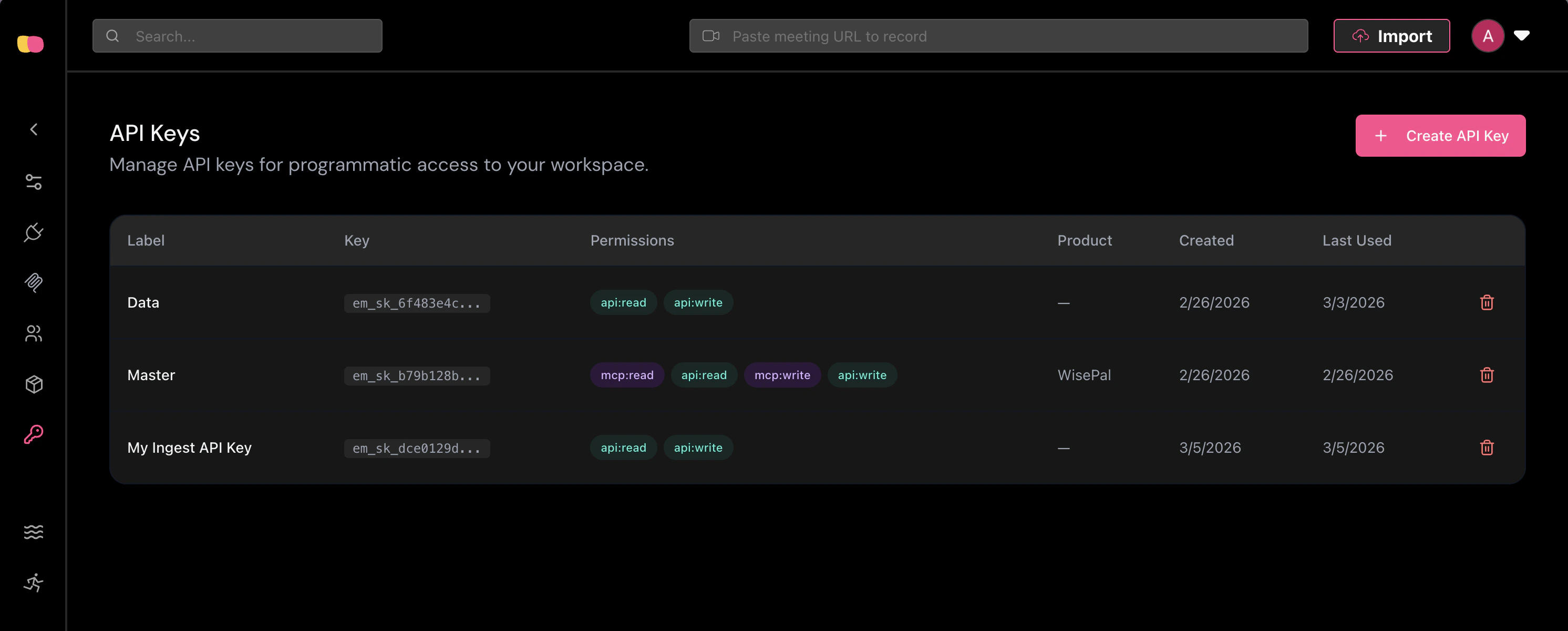Screen dimensions: 1568x631
Task: Click key em_sk_b79b128b...
Action: tap(417, 376)
